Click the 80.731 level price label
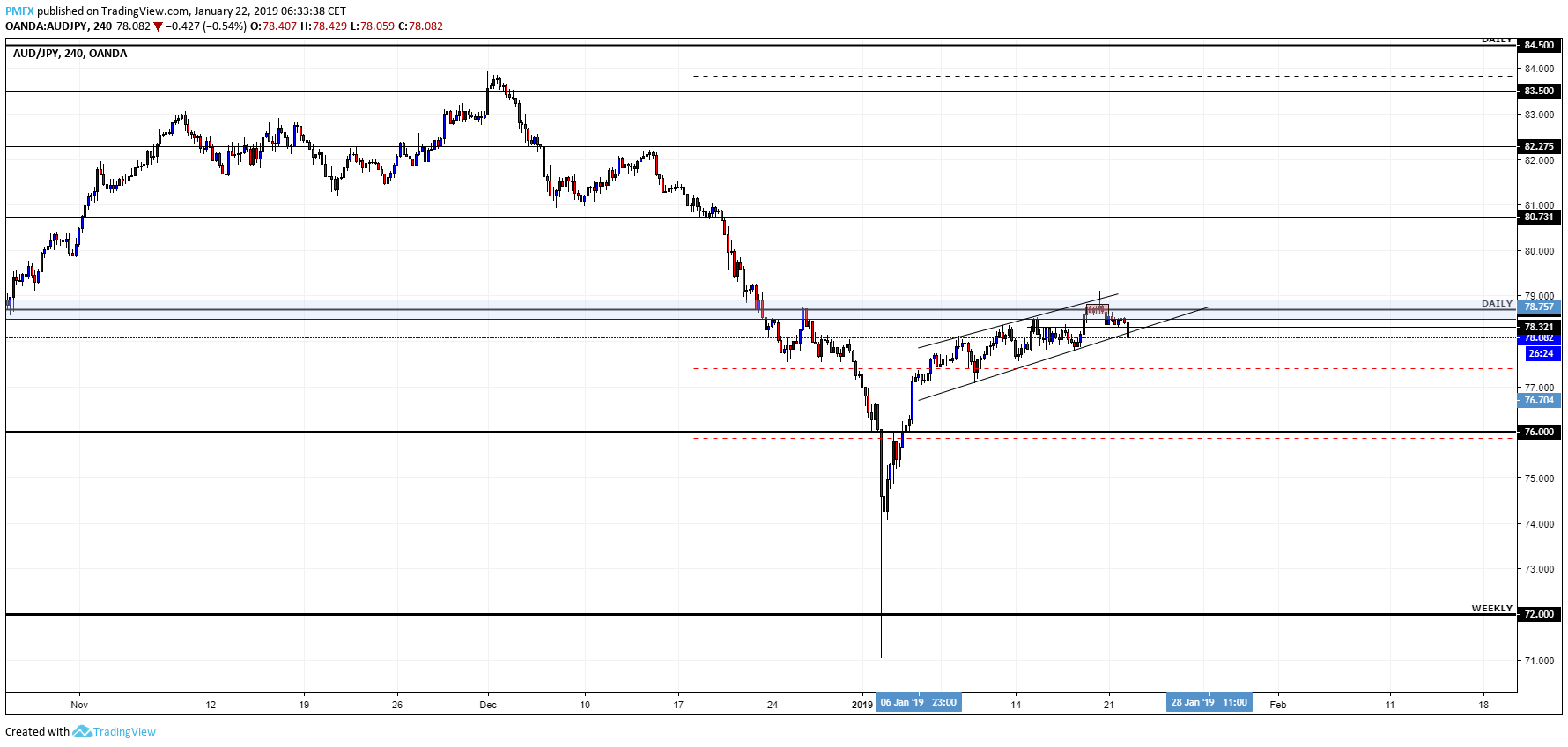Image resolution: width=1568 pixels, height=747 pixels. tap(1539, 217)
